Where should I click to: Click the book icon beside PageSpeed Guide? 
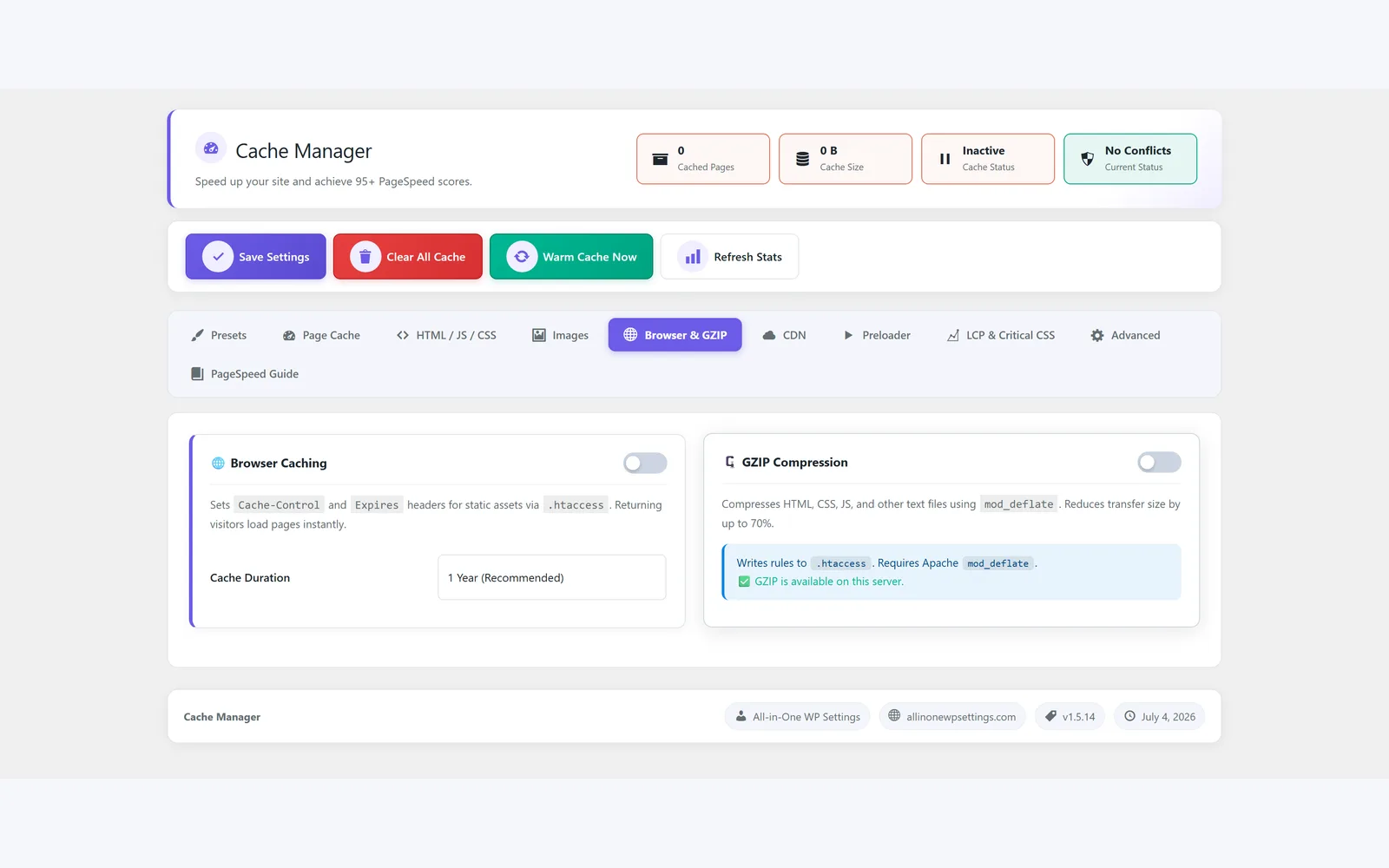[x=197, y=374]
